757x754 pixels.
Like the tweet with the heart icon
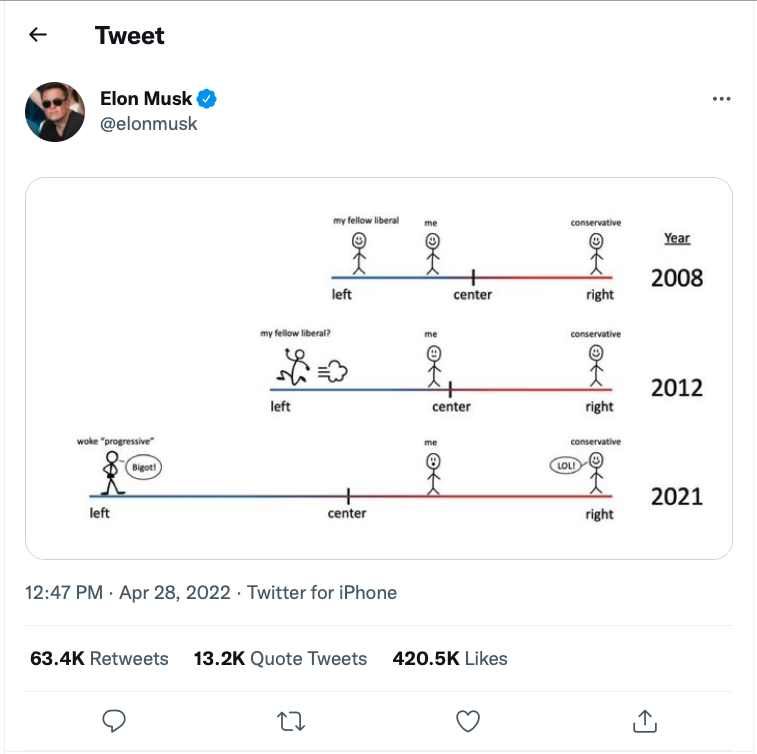(x=468, y=721)
